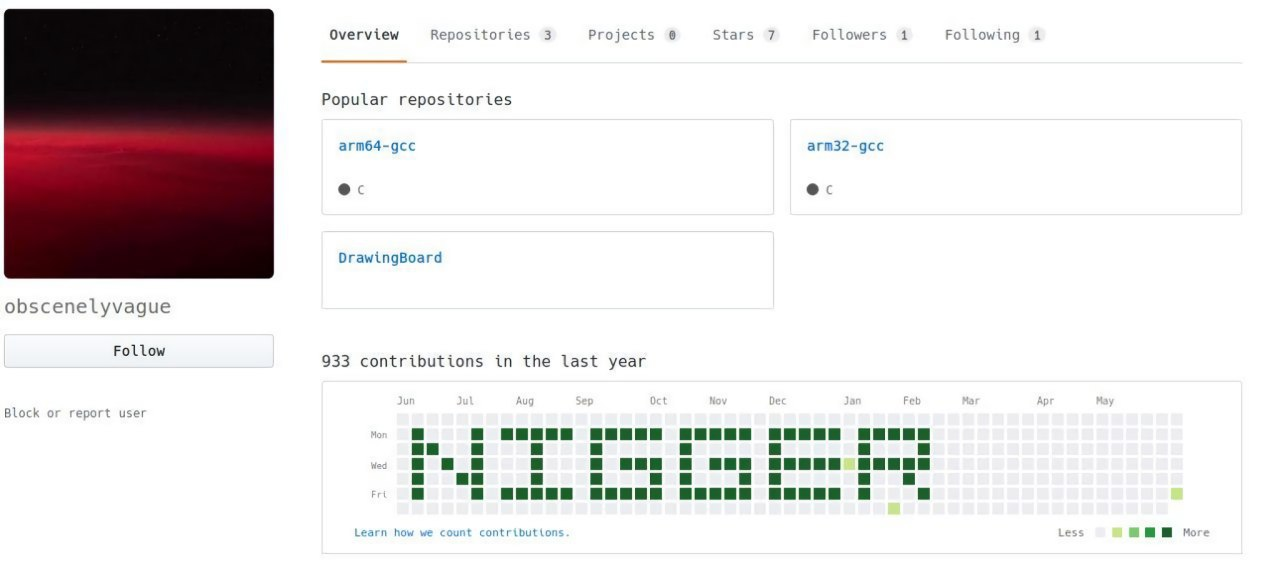The width and height of the screenshot is (1280, 577).
Task: Open the arm64-gcc repository link
Action: point(377,146)
